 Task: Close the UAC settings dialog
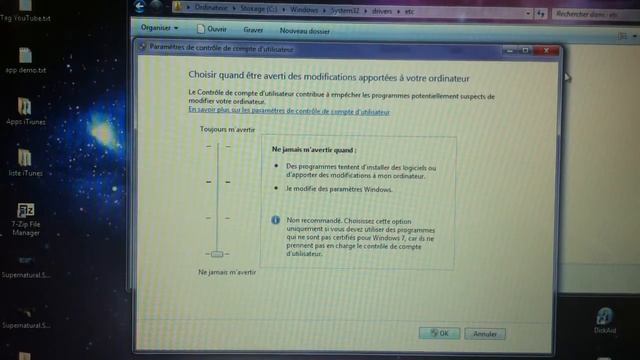pos(546,51)
